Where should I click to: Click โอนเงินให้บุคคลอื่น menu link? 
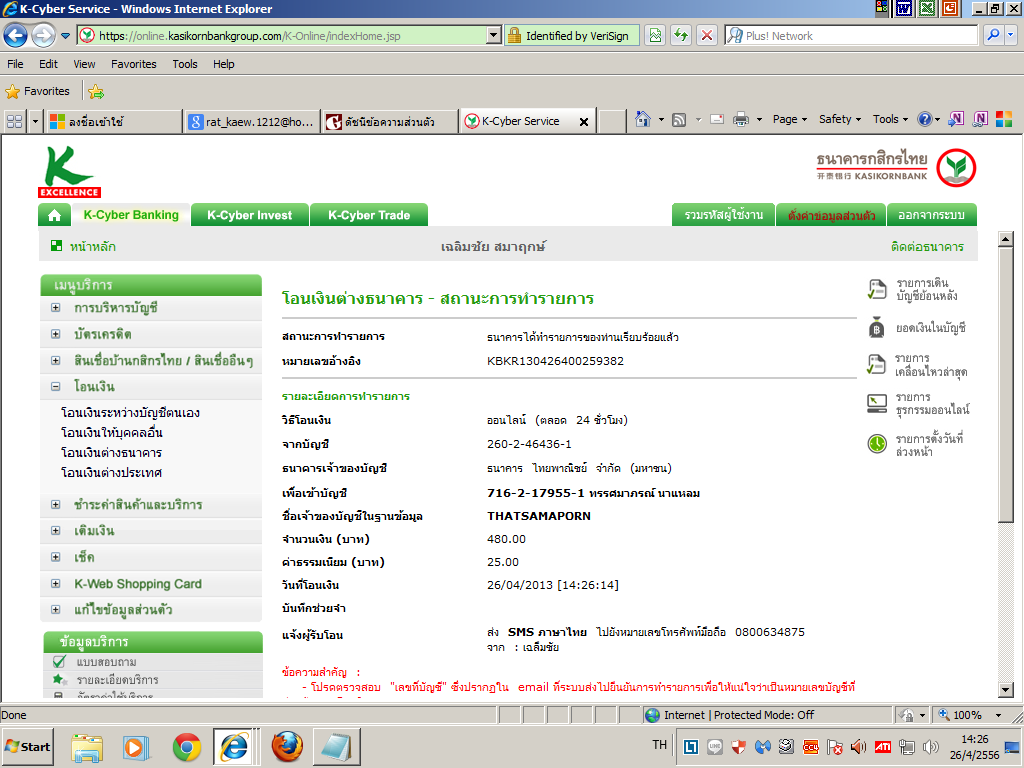click(x=112, y=432)
